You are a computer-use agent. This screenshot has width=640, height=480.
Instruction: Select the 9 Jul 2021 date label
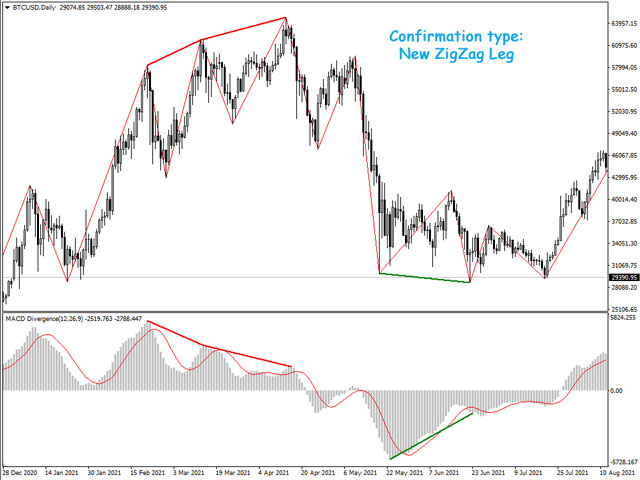coord(529,473)
